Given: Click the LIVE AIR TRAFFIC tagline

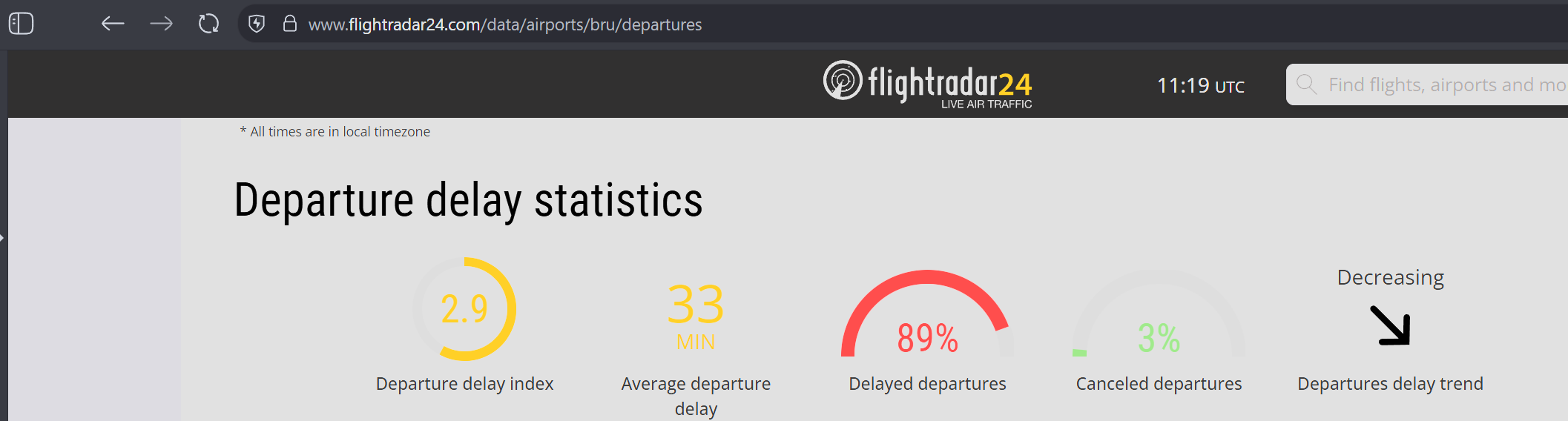Looking at the screenshot, I should coord(986,105).
